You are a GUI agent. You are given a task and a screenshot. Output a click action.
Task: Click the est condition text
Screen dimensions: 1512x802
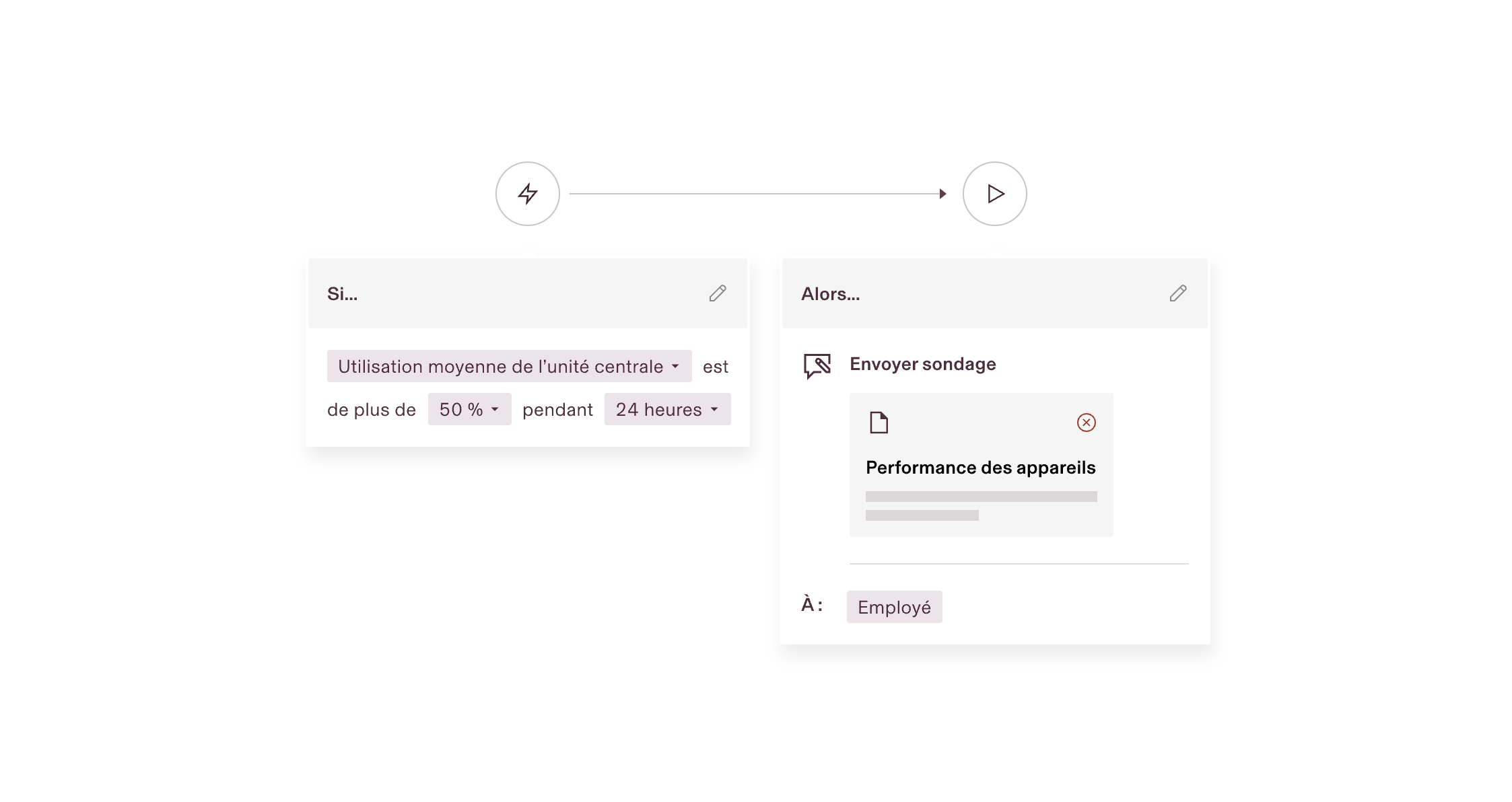(714, 366)
